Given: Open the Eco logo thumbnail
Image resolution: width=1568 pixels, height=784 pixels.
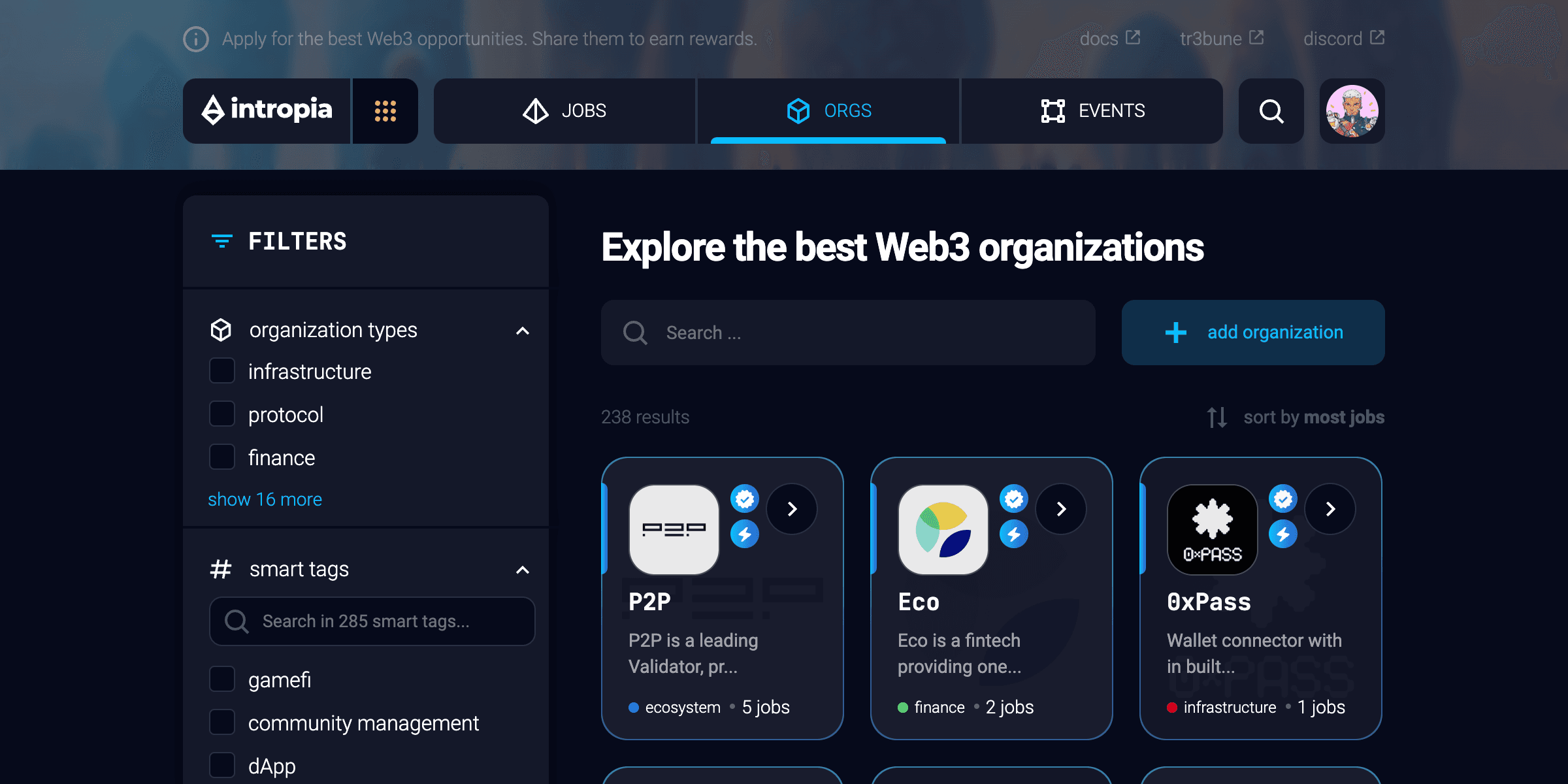Looking at the screenshot, I should point(943,530).
